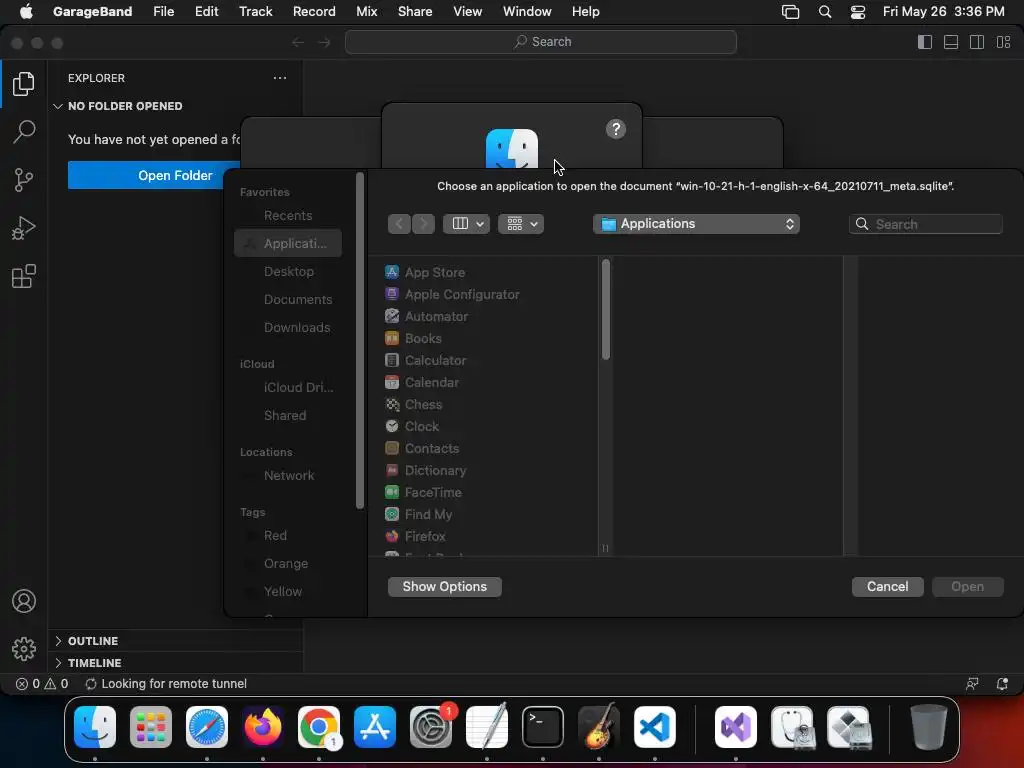The height and width of the screenshot is (768, 1024).
Task: Open the Source Control view
Action: (x=24, y=180)
